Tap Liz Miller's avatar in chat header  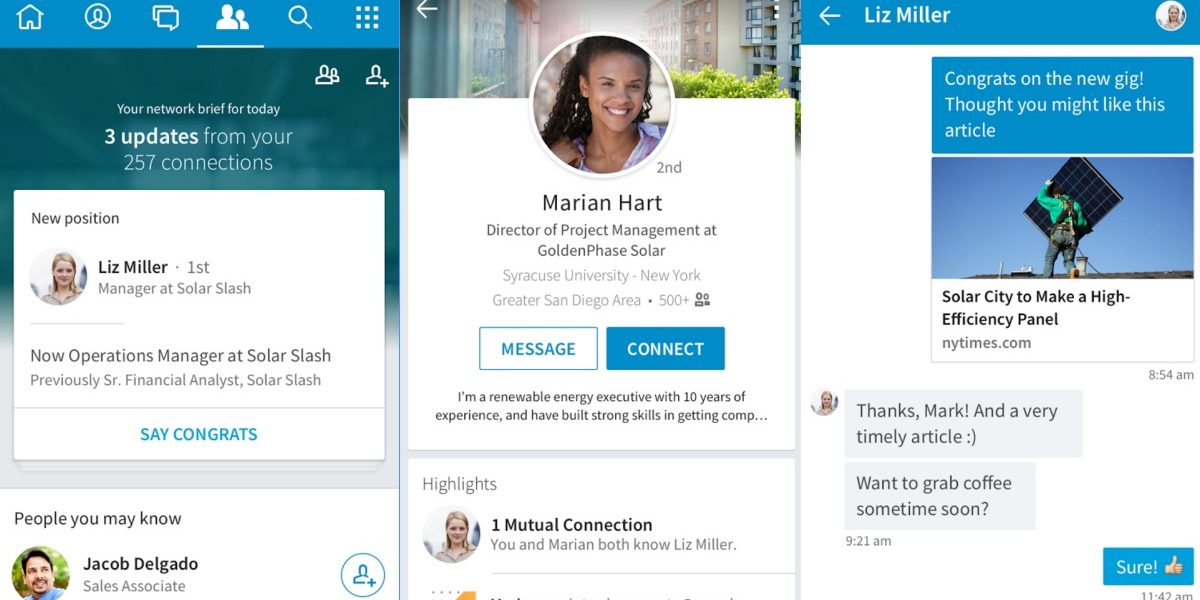point(1170,16)
